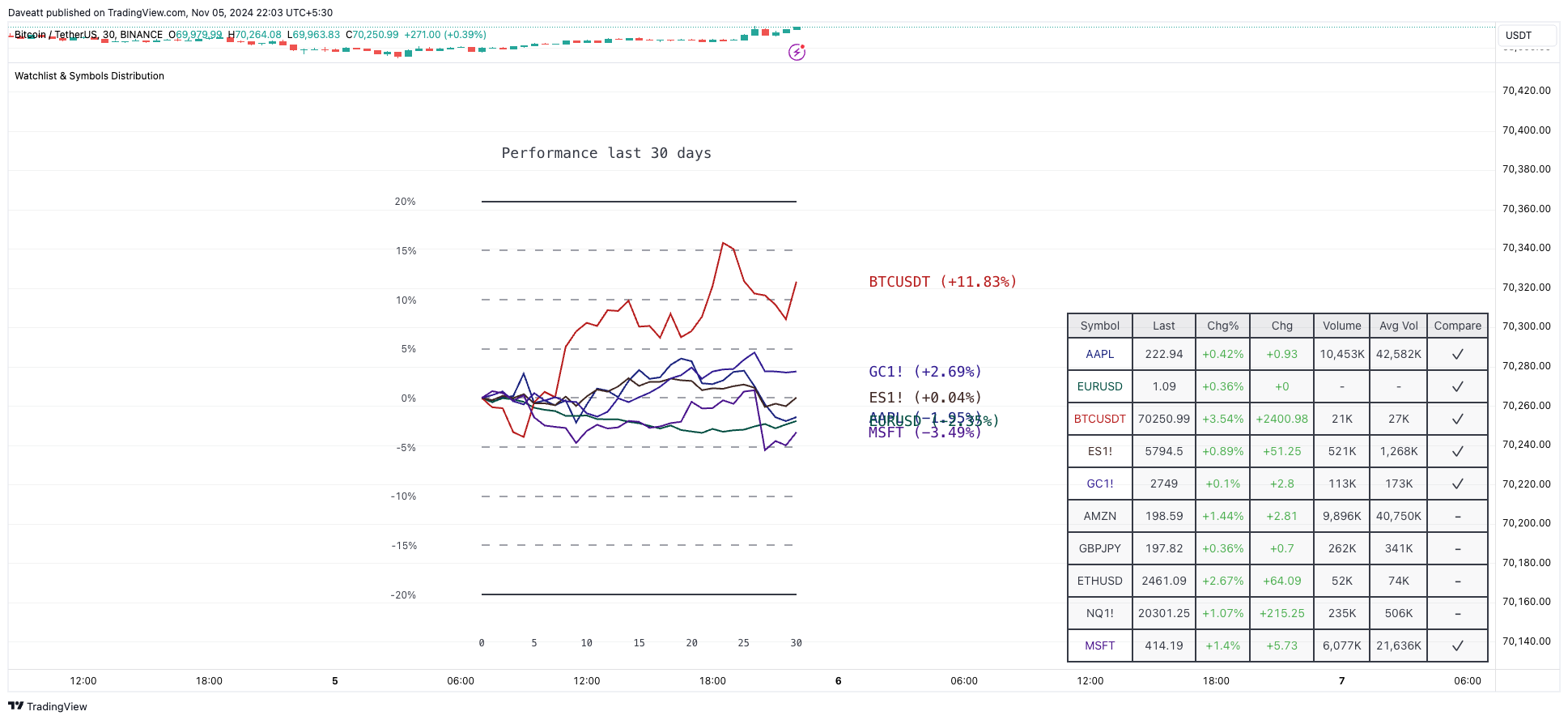This screenshot has height=720, width=1568.
Task: Click the 20% performance axis label
Action: click(406, 202)
